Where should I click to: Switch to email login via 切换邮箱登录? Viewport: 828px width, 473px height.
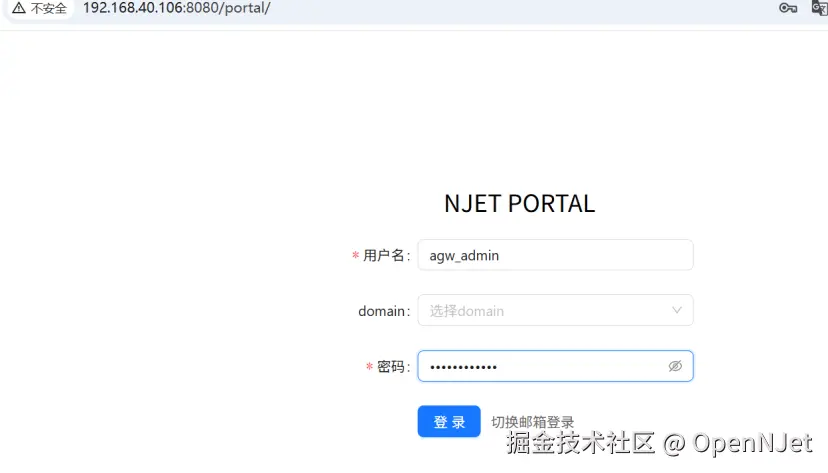532,422
